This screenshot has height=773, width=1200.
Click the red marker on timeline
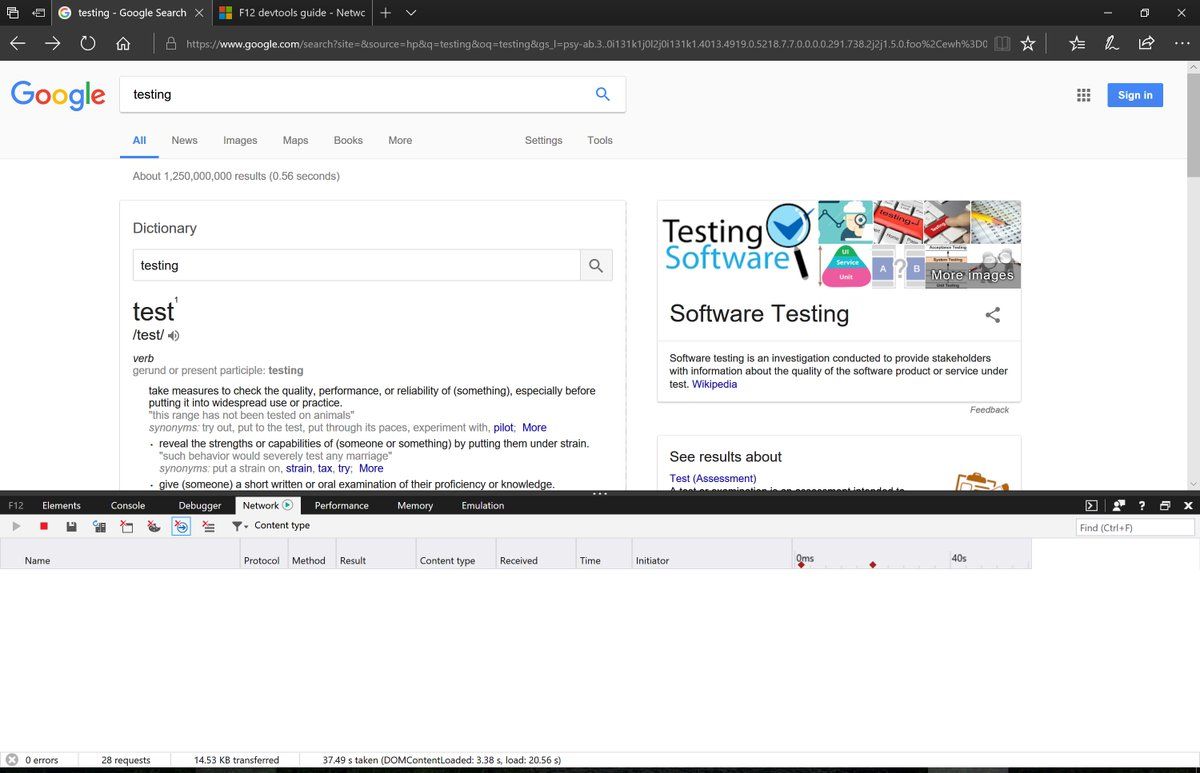click(x=873, y=566)
